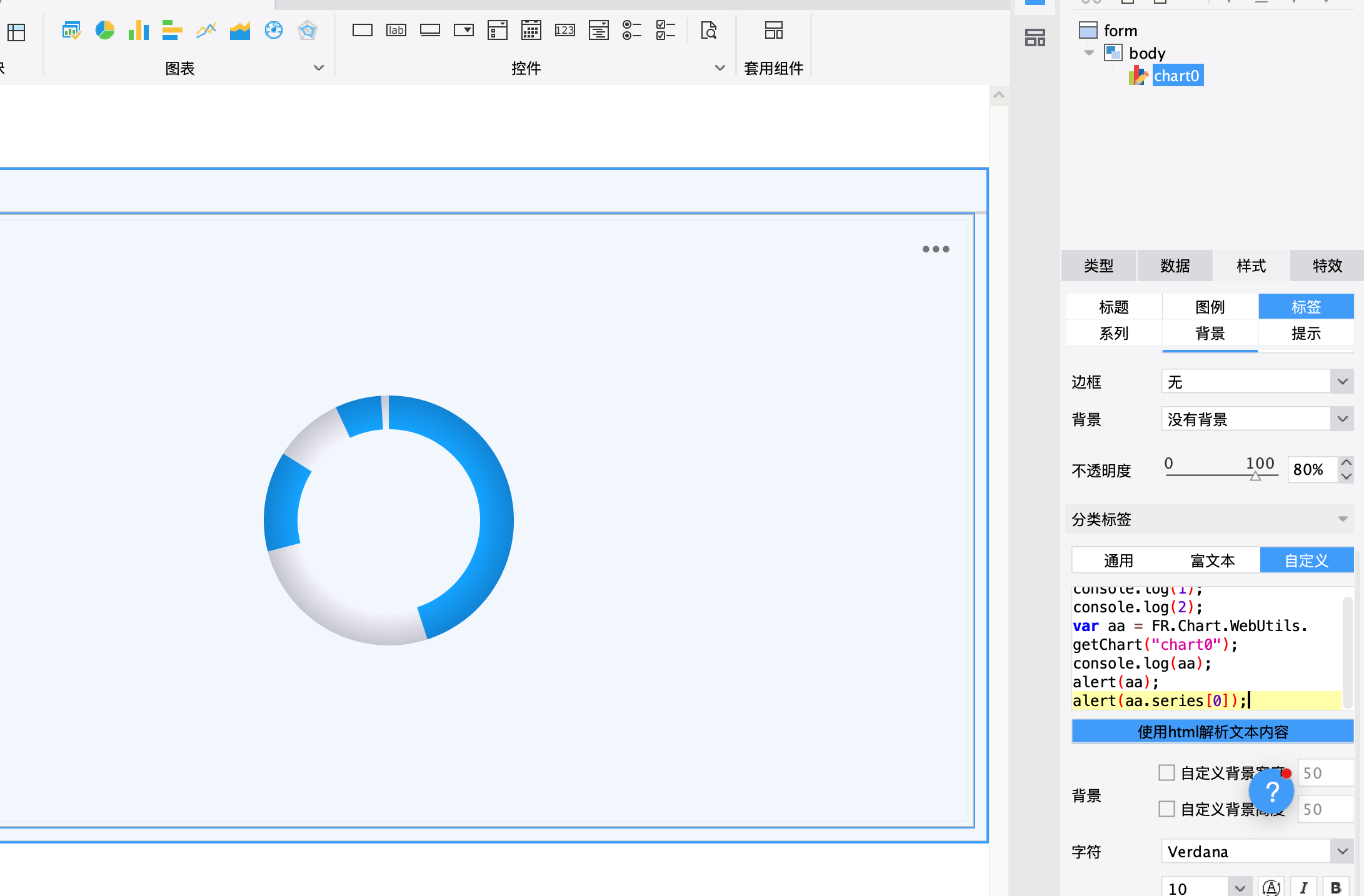The height and width of the screenshot is (896, 1364).
Task: Select the 背景 style sub-tab
Action: (1210, 333)
